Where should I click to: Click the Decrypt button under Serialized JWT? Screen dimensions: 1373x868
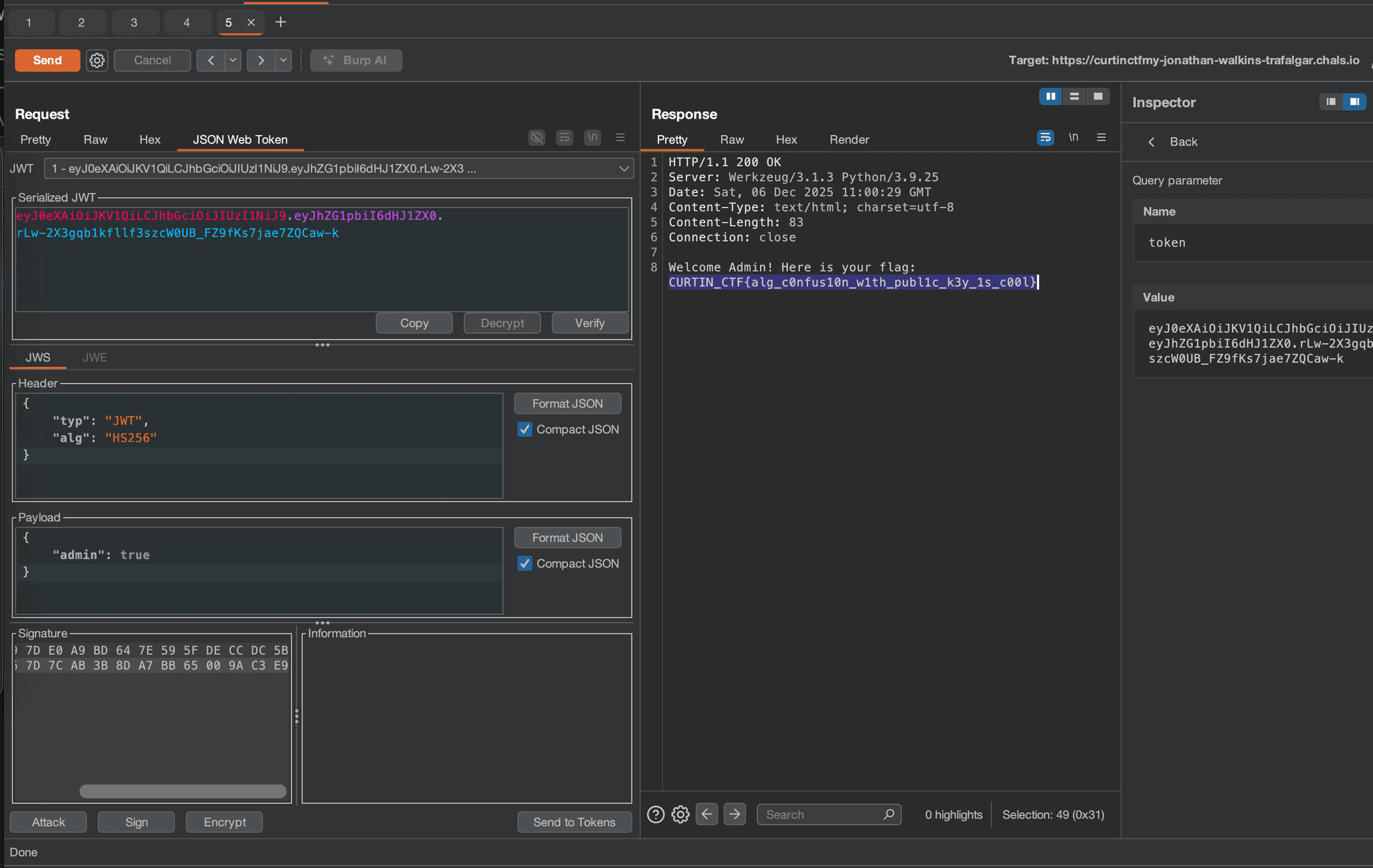click(x=501, y=322)
